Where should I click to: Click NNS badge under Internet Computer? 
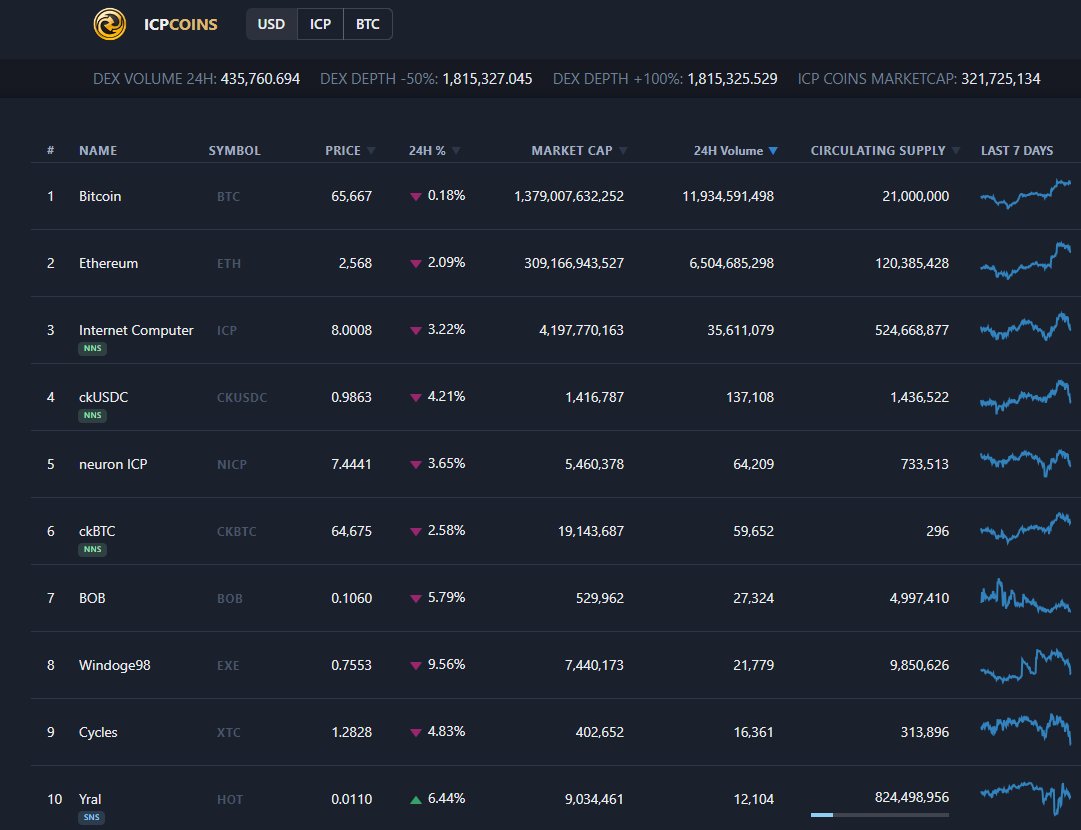pos(92,348)
